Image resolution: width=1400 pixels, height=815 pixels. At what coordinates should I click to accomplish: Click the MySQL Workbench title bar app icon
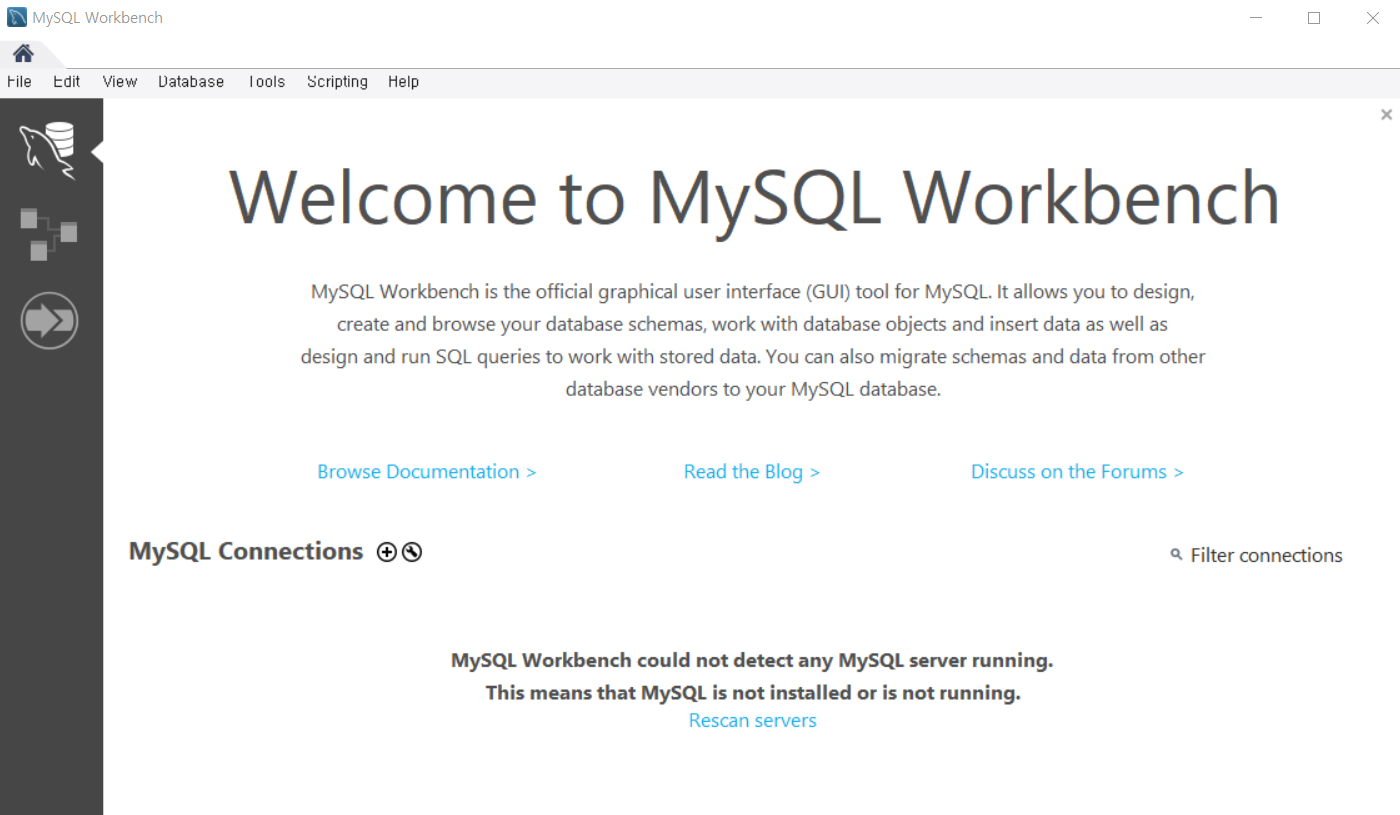[x=17, y=18]
